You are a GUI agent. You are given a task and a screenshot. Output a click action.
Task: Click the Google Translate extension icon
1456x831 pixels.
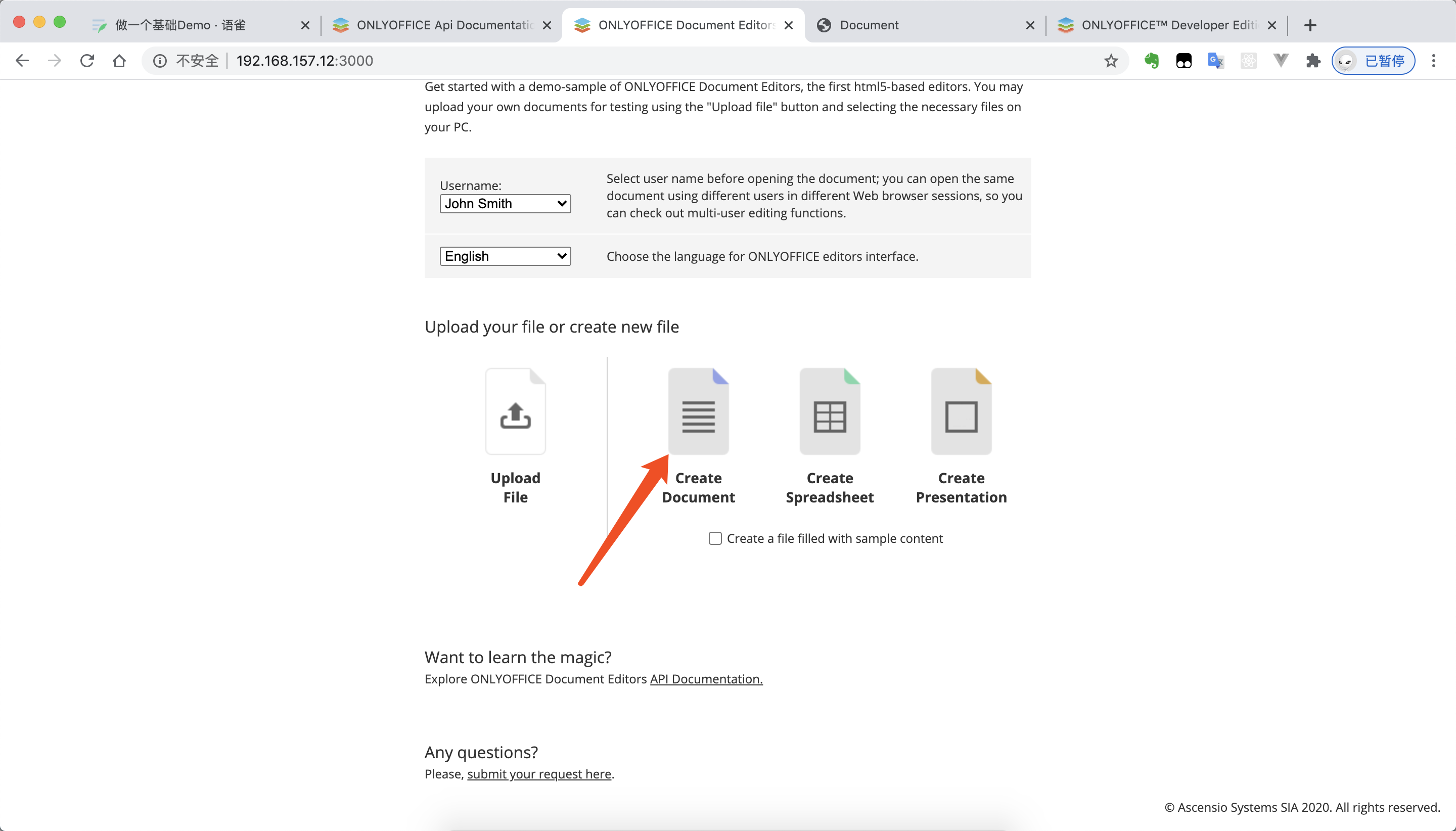click(x=1215, y=61)
